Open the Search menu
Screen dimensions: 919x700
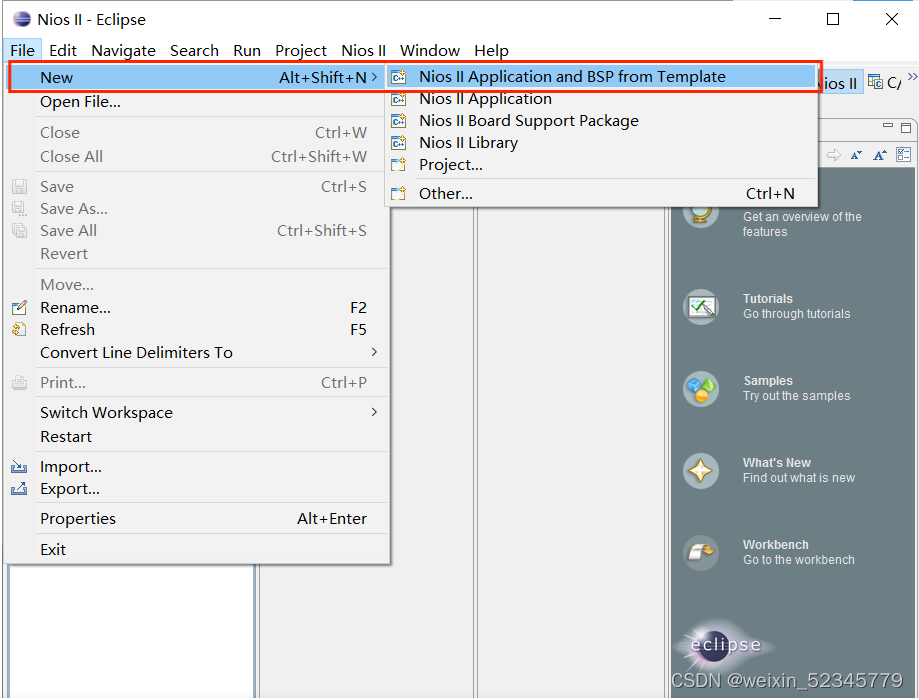pyautogui.click(x=194, y=50)
